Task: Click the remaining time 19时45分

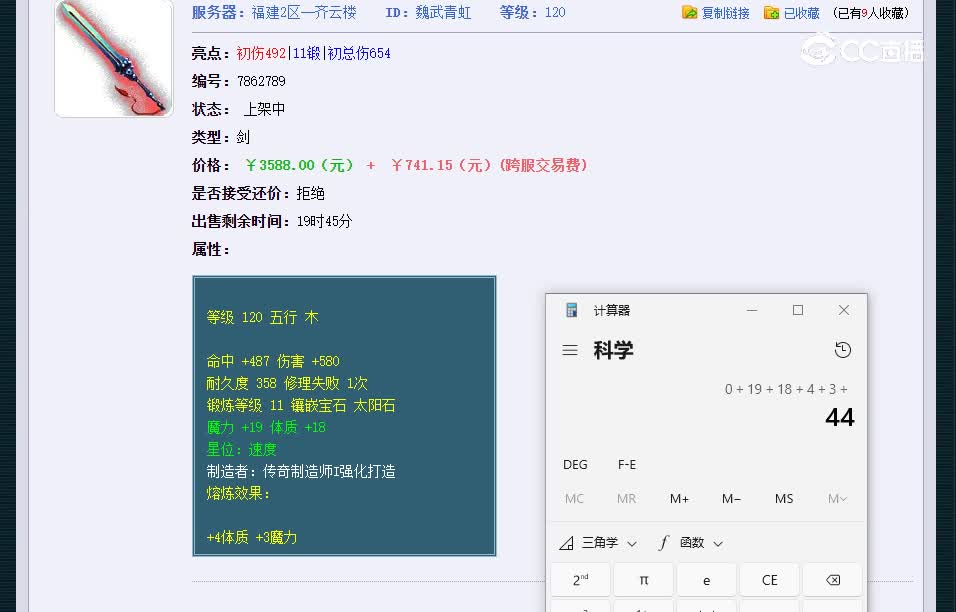Action: click(324, 221)
